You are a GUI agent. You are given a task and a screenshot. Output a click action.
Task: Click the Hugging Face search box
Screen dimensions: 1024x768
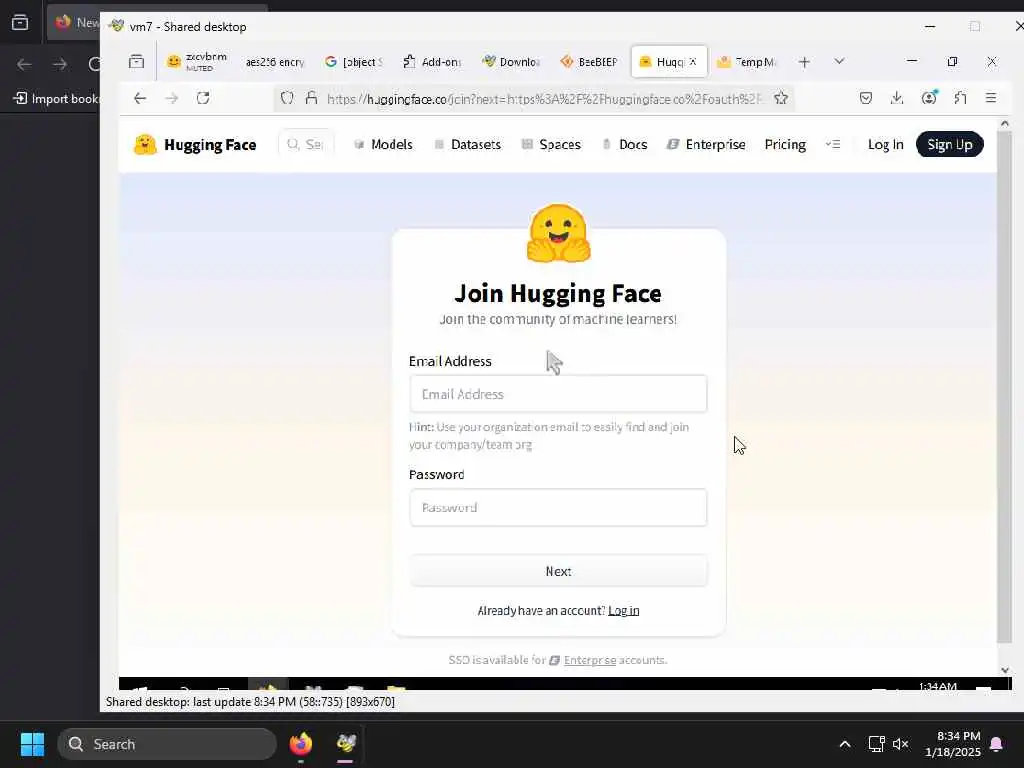pyautogui.click(x=306, y=144)
